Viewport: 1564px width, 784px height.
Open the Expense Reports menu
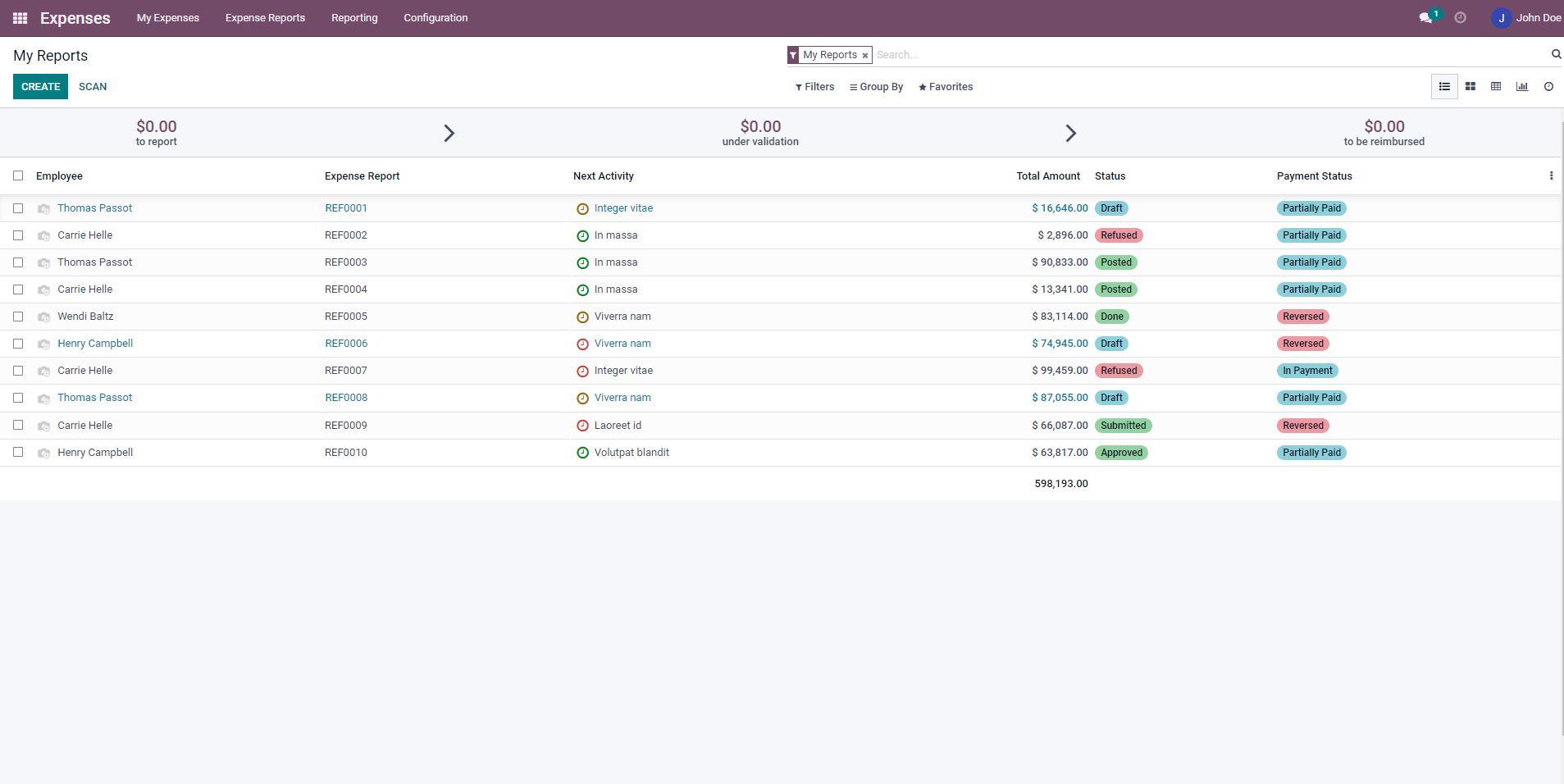[265, 18]
